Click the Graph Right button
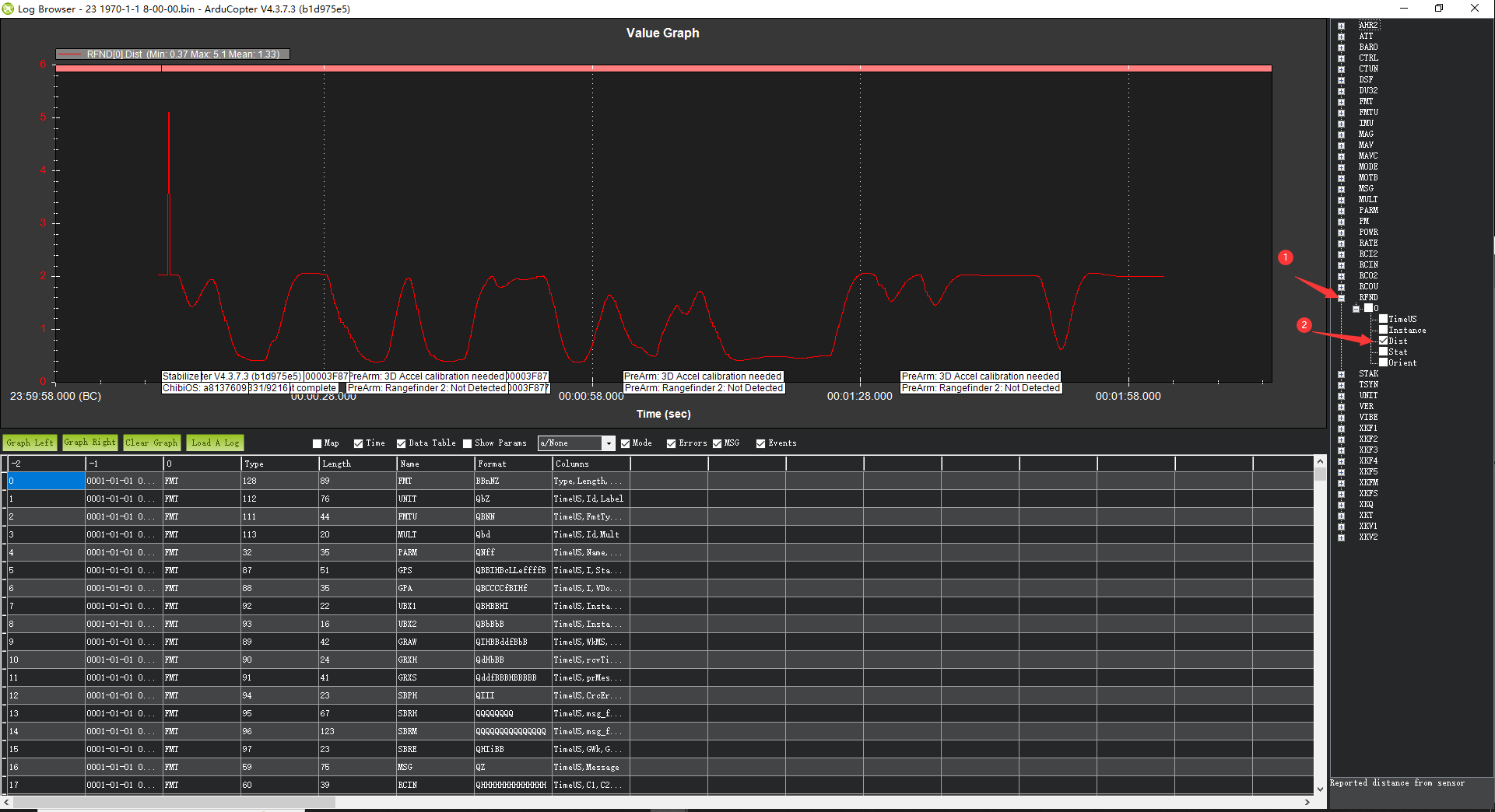Image resolution: width=1495 pixels, height=812 pixels. point(89,443)
